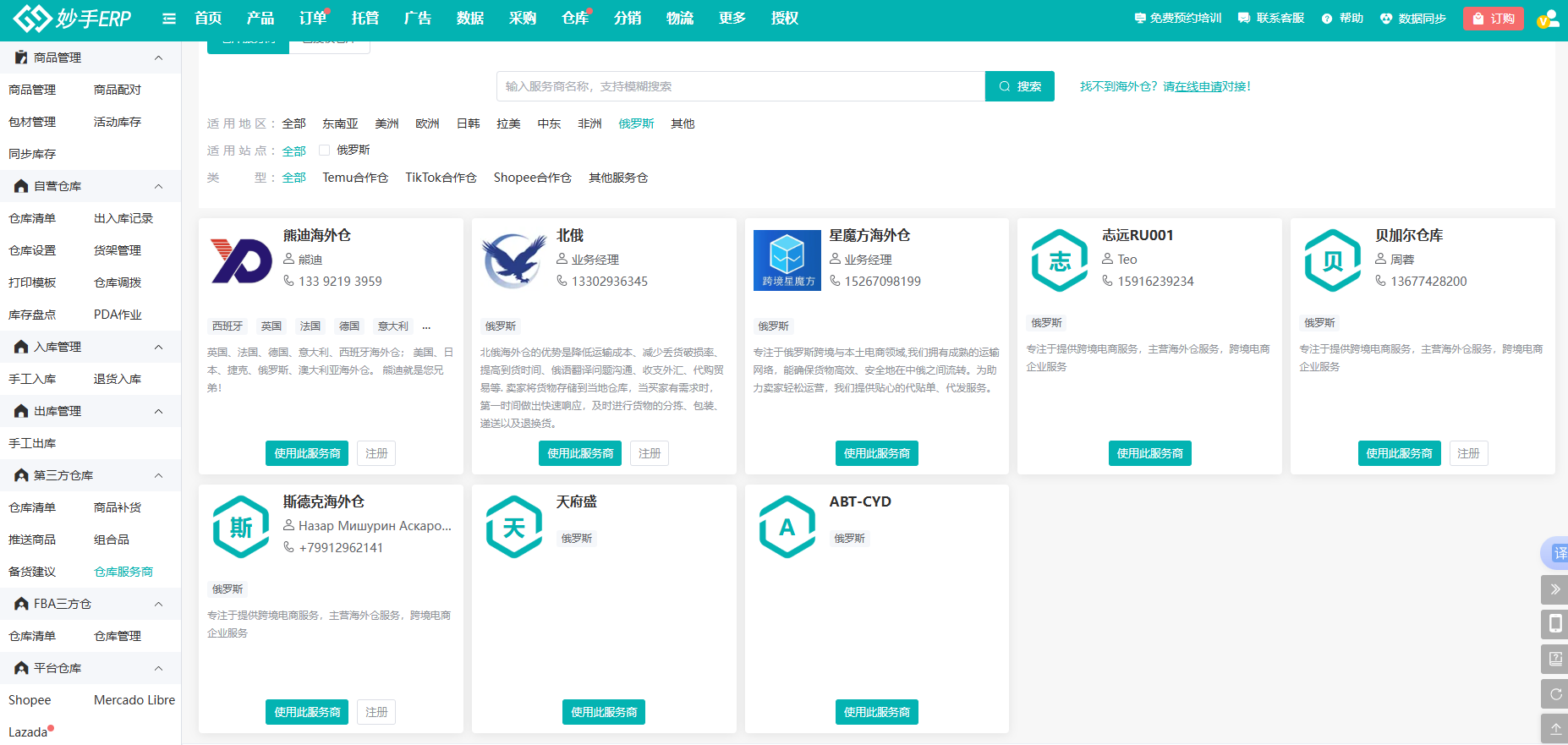
Task: Open the 在线申请 link
Action: click(x=1198, y=86)
